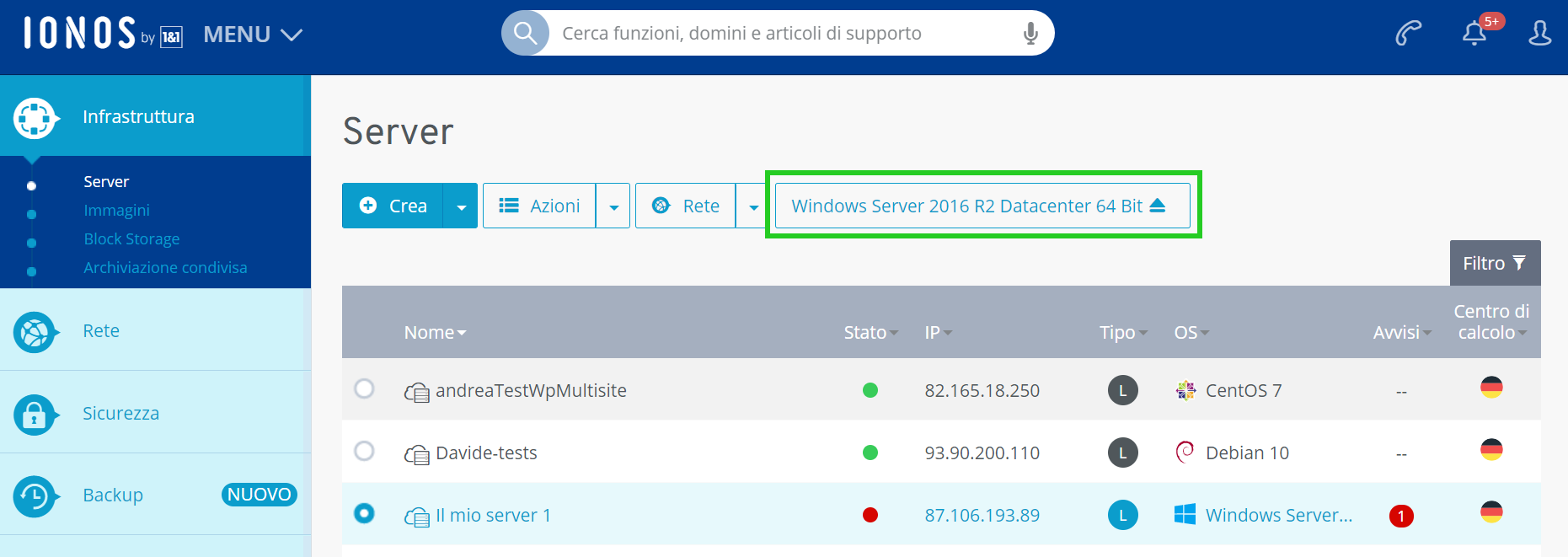Screen dimensions: 1568x557
Task: Click German flag in andreaTestWpMultisite row
Action: click(x=1491, y=387)
